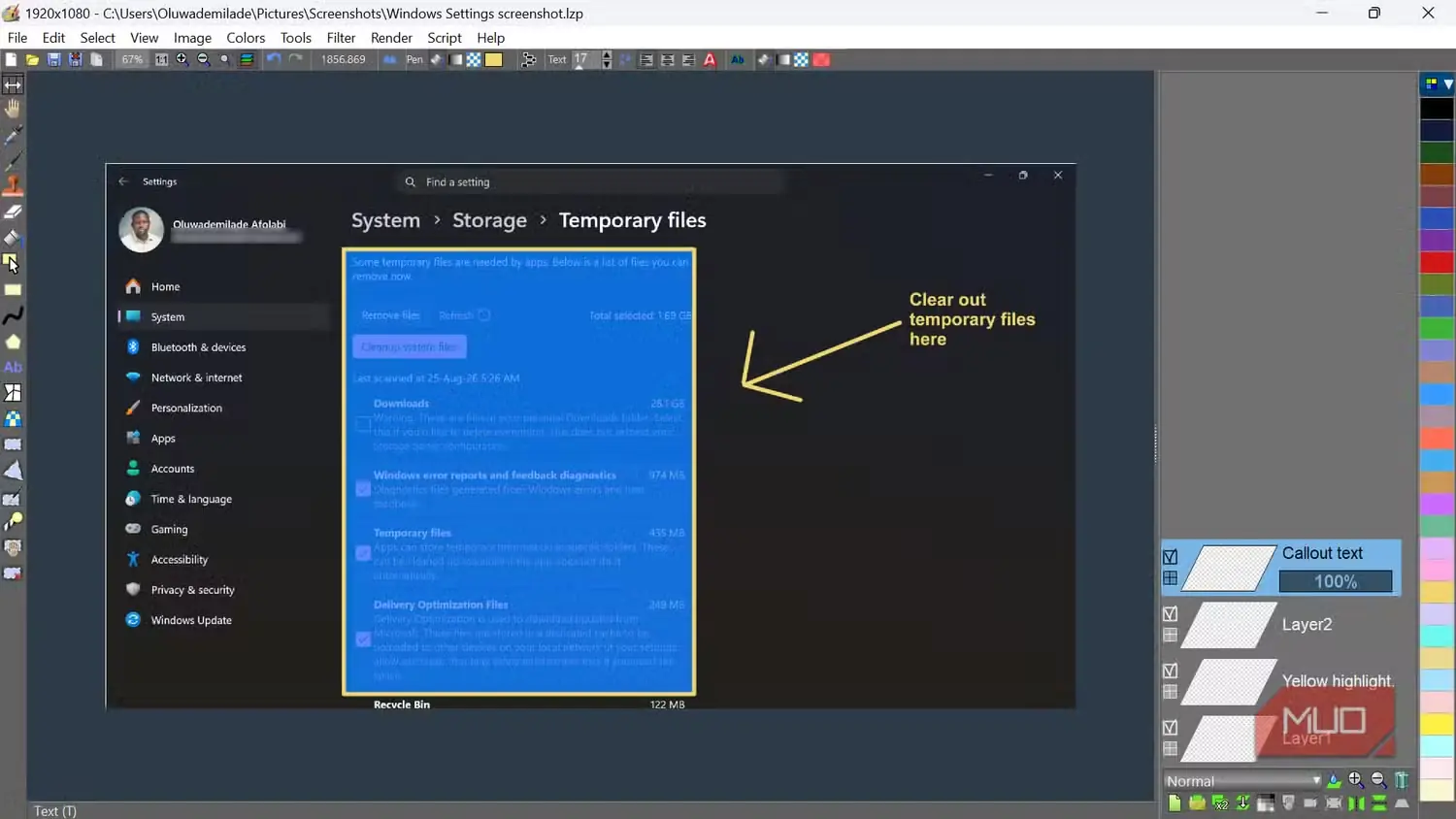This screenshot has width=1456, height=819.
Task: Click the grid icon on Yellow highlight layer
Action: 1171,692
